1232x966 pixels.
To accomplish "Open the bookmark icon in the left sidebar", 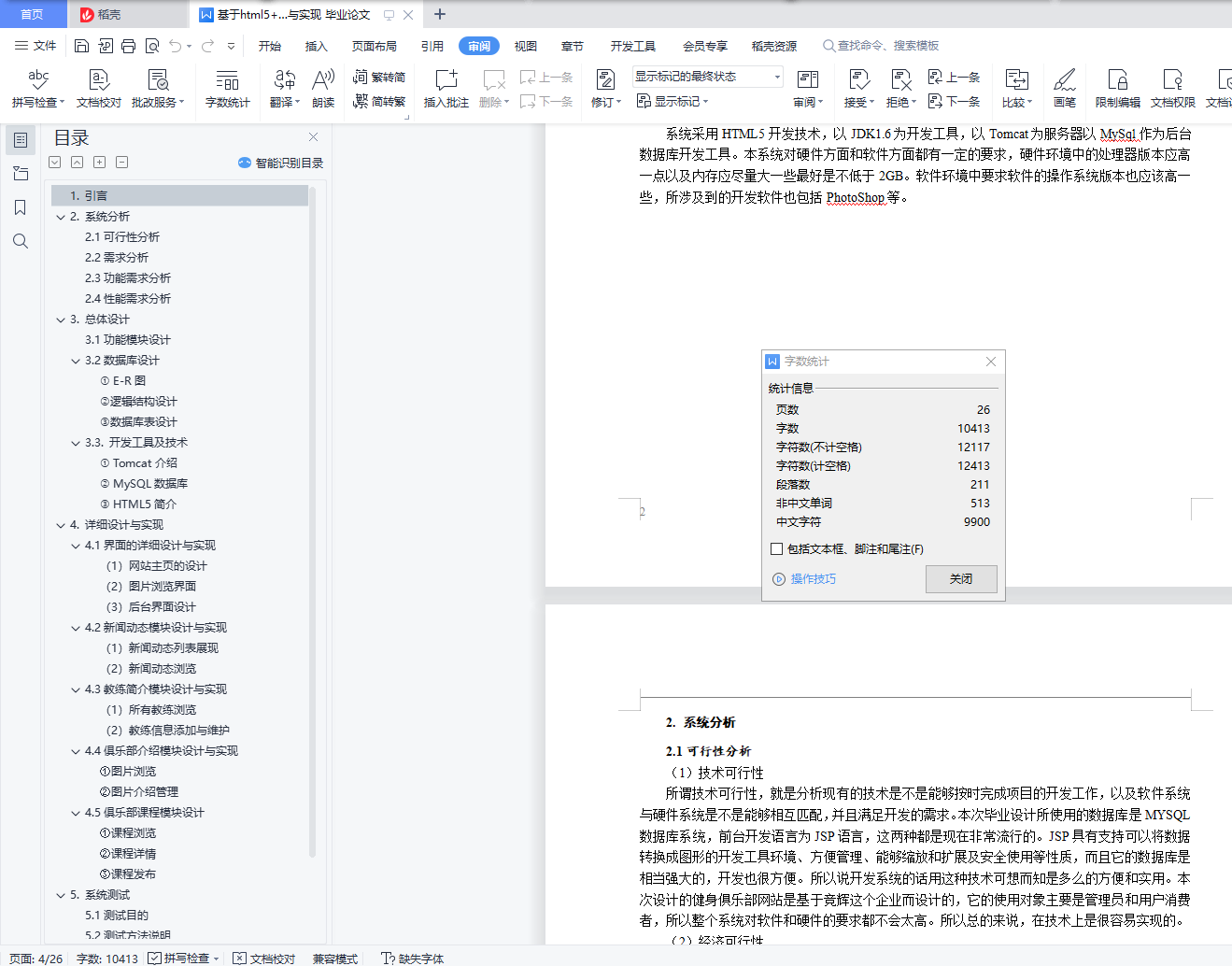I will click(21, 207).
